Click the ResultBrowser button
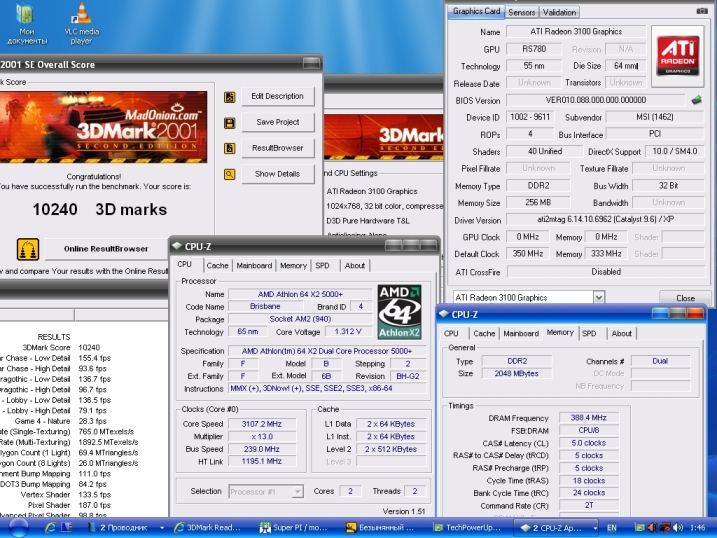 point(278,148)
